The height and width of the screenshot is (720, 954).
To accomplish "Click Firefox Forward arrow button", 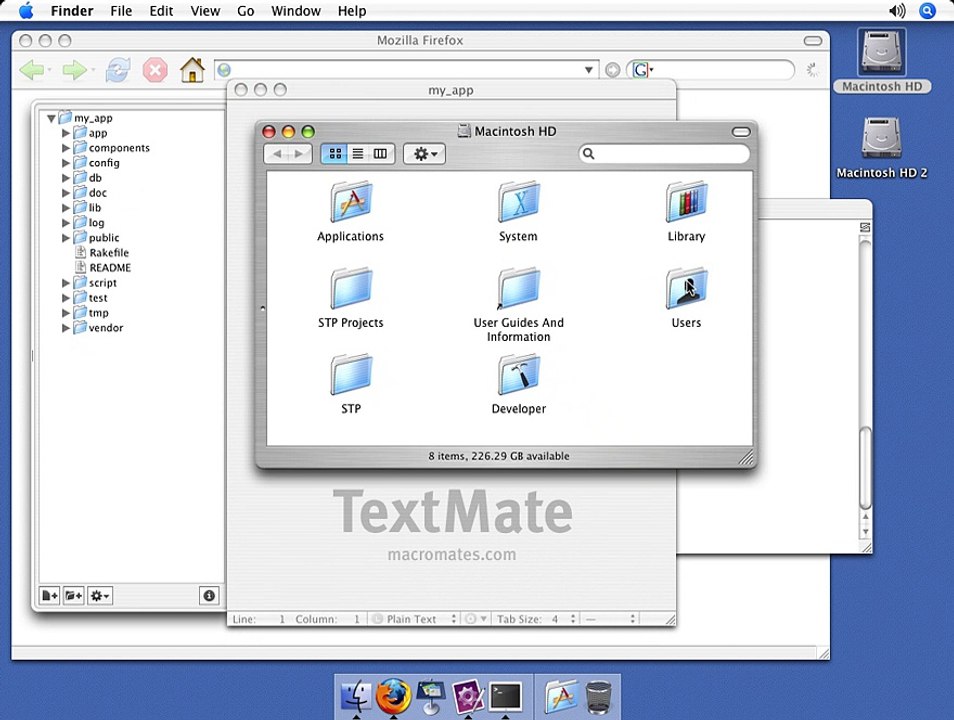I will point(75,70).
